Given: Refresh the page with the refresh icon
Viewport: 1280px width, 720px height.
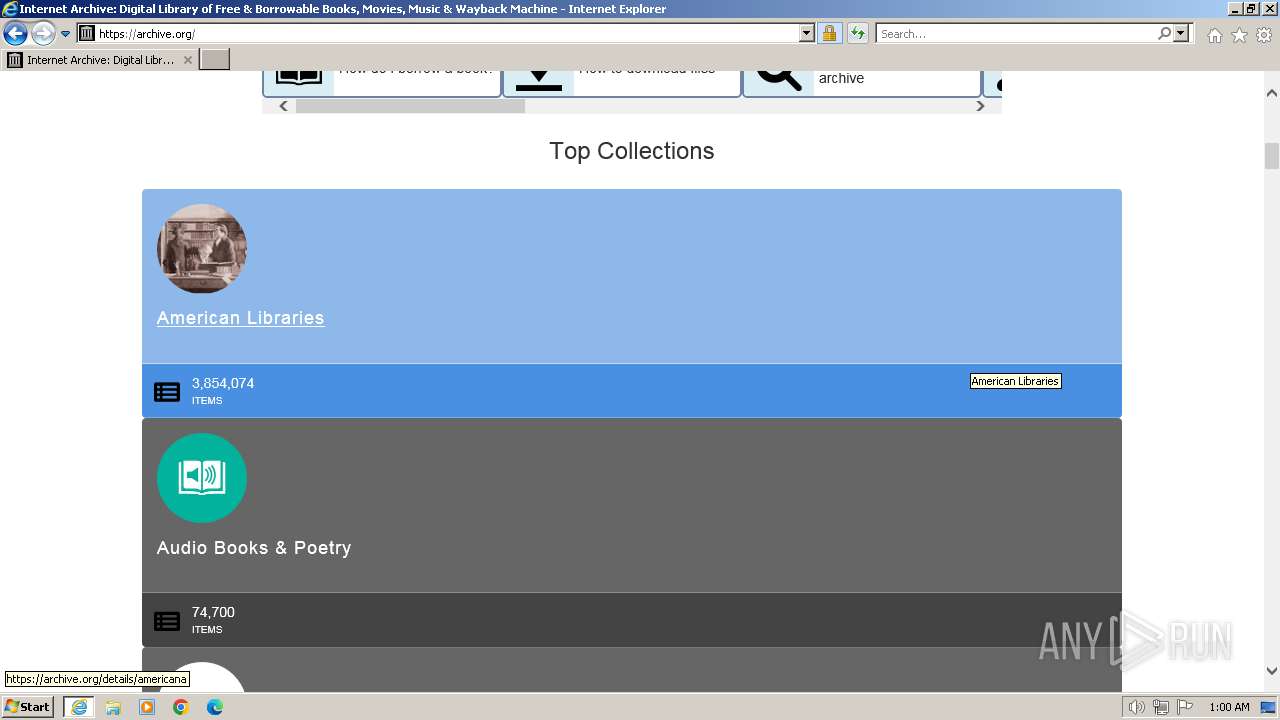Looking at the screenshot, I should [x=857, y=33].
